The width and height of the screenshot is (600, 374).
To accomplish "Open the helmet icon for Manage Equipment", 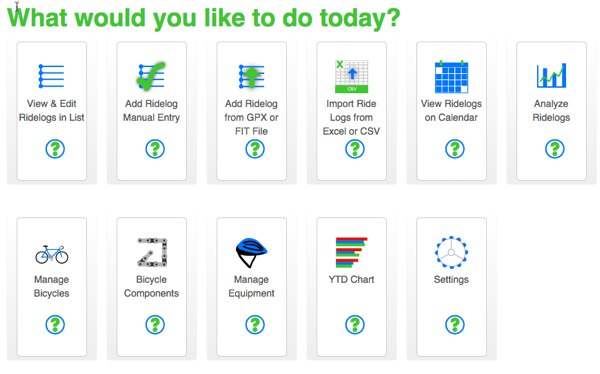I will 251,252.
